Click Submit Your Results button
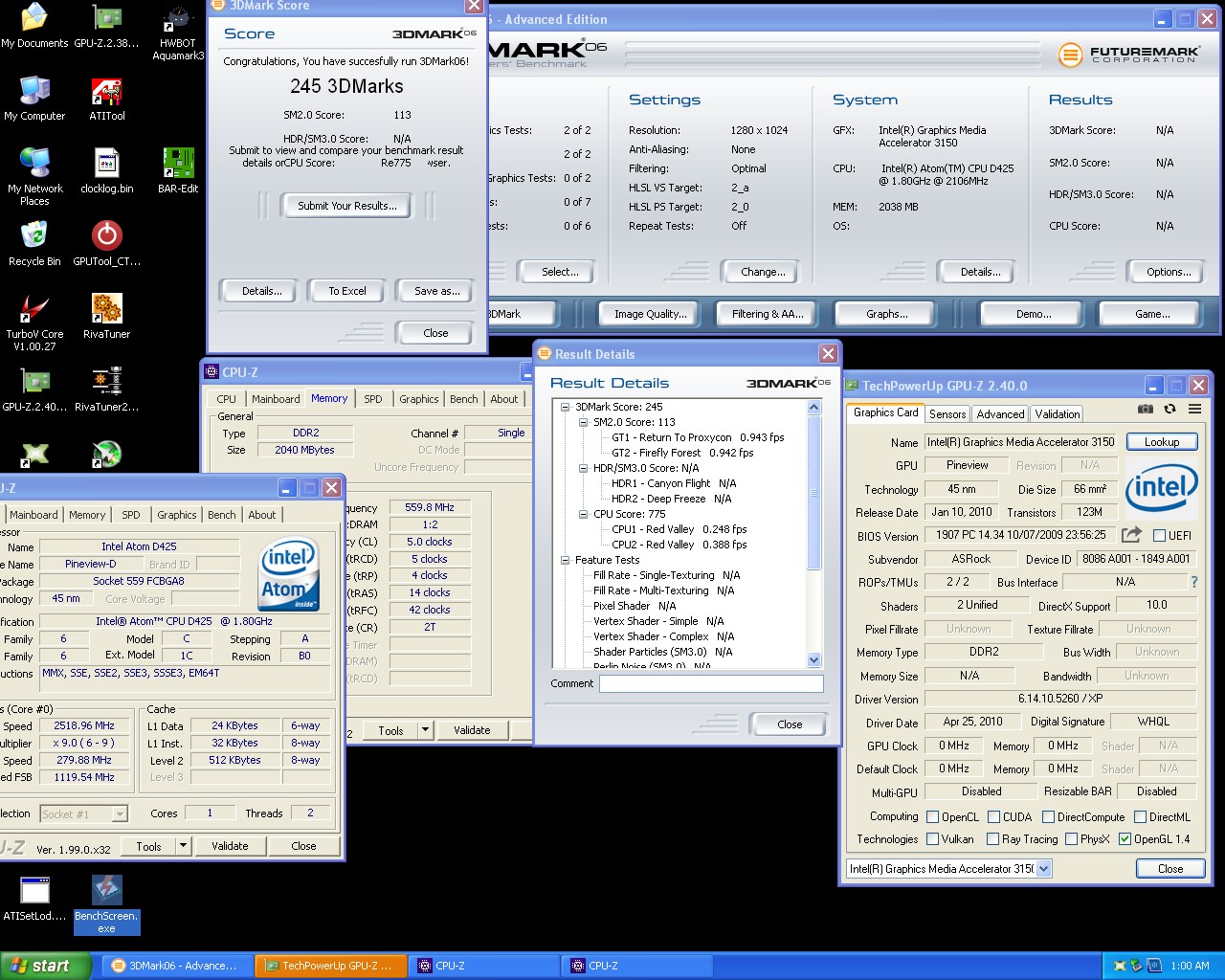The image size is (1225, 980). point(346,206)
